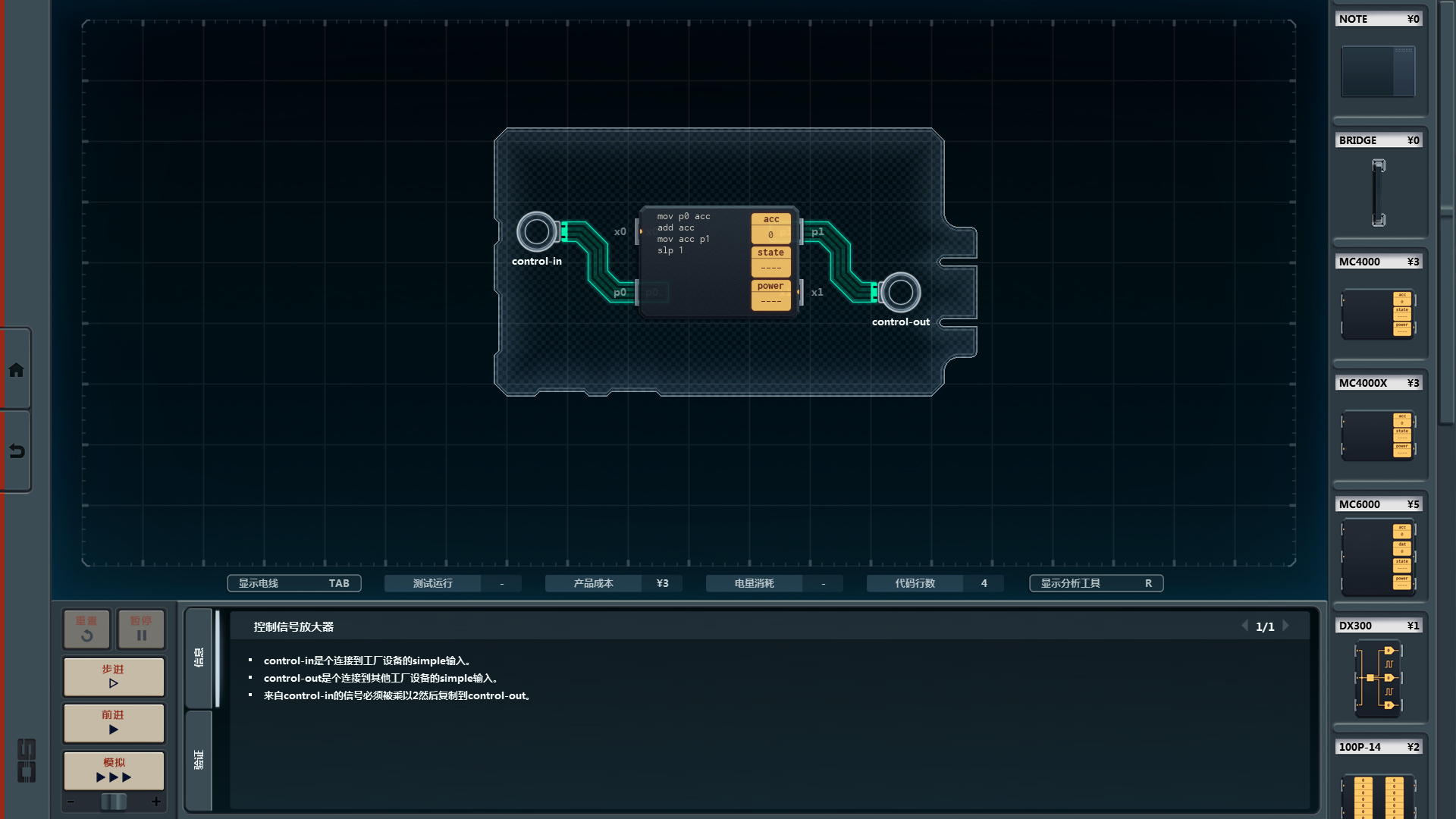Select the MC6000 microcontroller part
Image resolution: width=1456 pixels, height=819 pixels.
[1378, 557]
